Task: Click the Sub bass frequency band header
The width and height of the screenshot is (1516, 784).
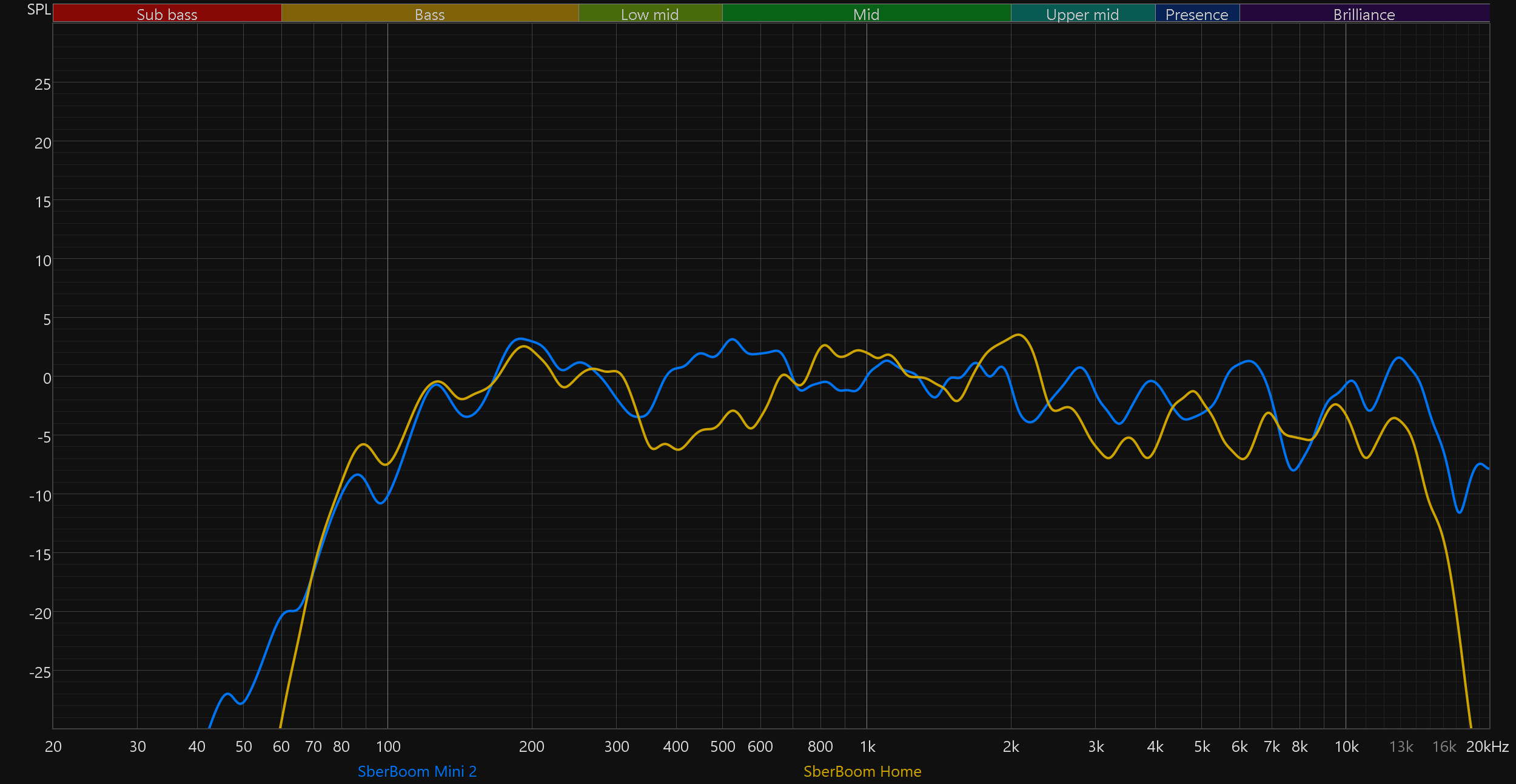Action: (167, 14)
